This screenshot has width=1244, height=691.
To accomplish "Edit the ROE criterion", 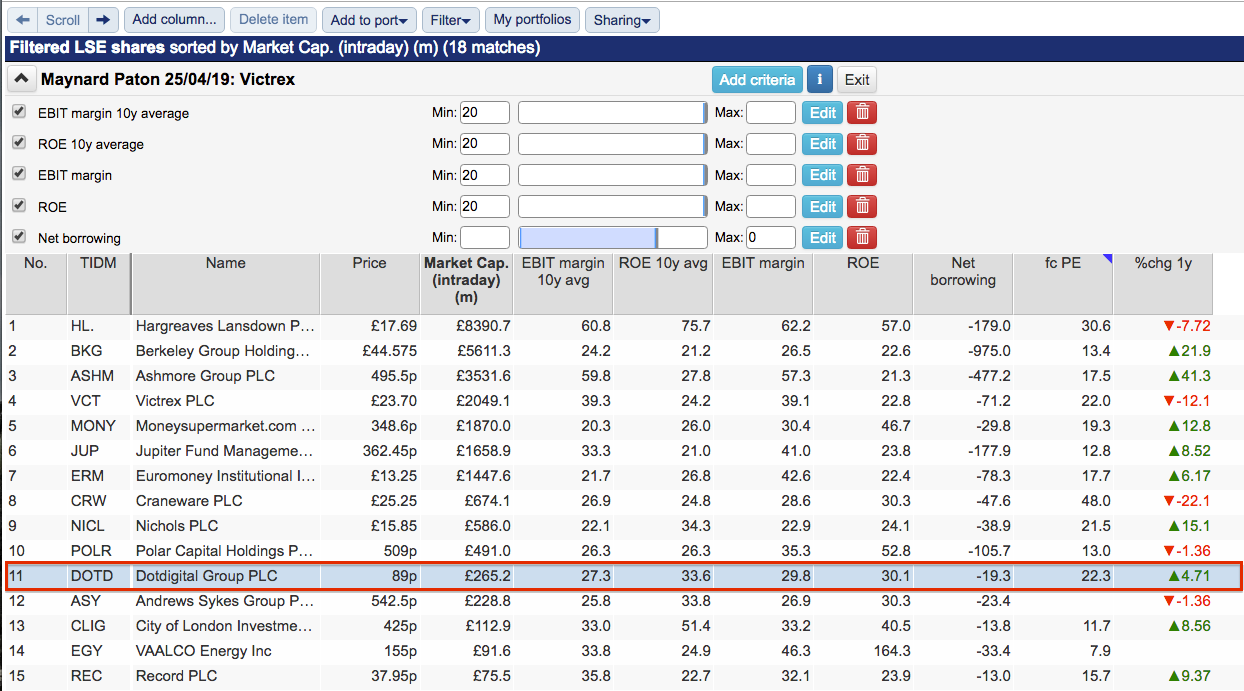I will (823, 207).
